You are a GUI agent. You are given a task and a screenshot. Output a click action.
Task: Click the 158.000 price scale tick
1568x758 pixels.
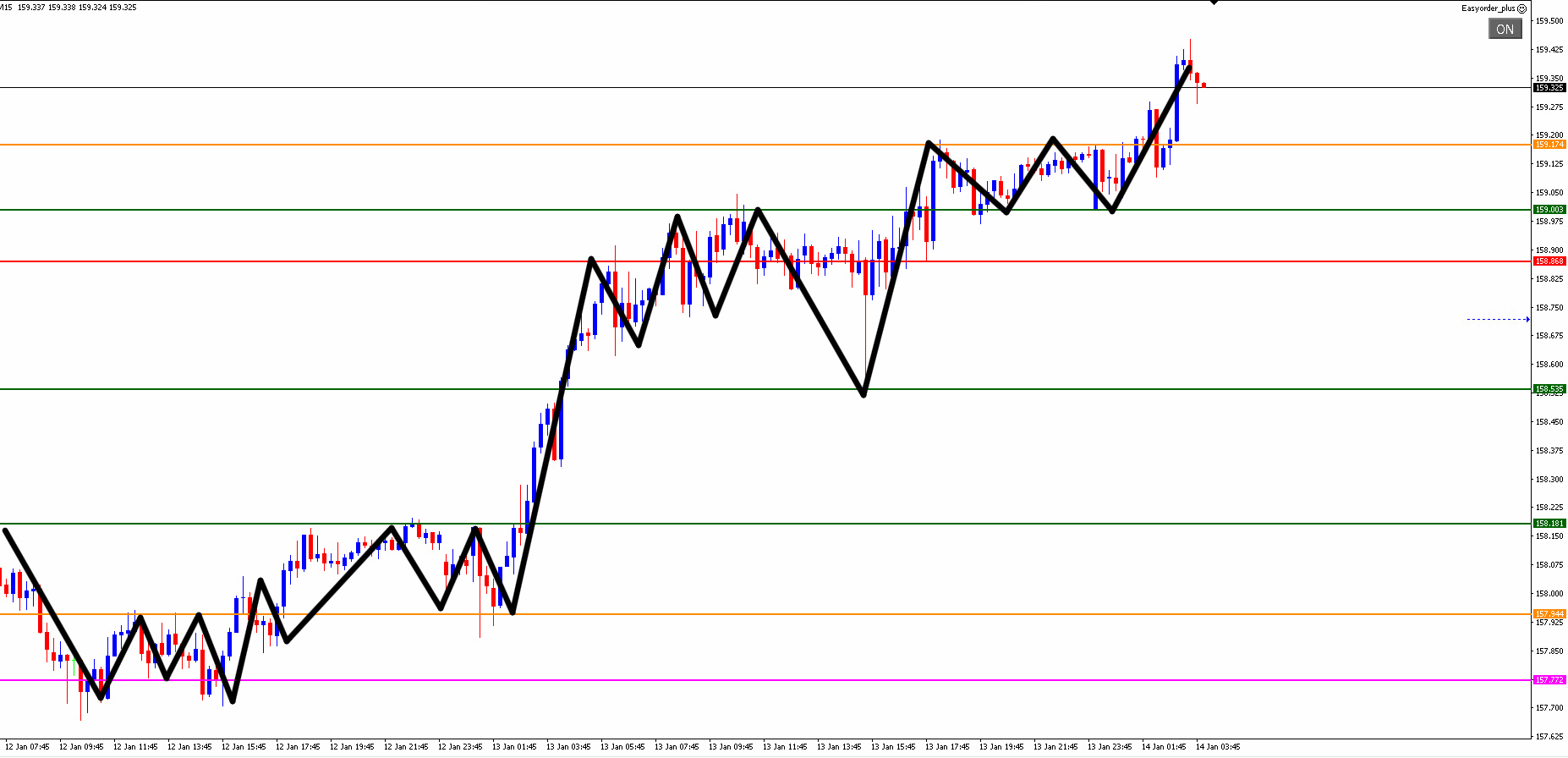click(x=1549, y=594)
